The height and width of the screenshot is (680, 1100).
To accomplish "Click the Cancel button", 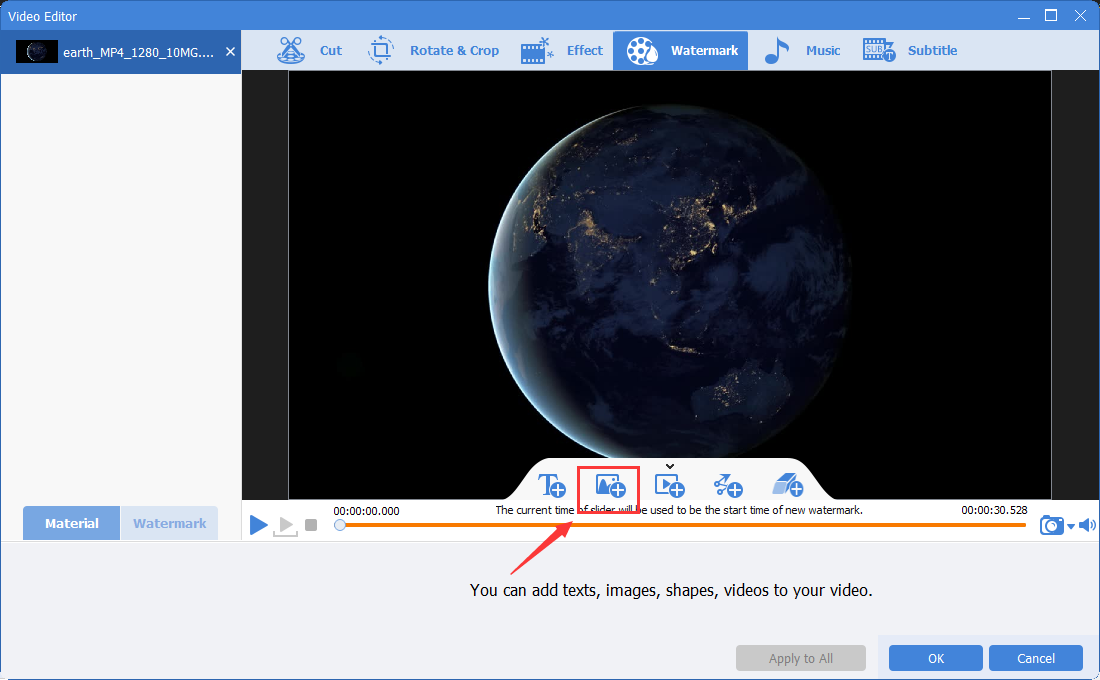I will coord(1035,658).
